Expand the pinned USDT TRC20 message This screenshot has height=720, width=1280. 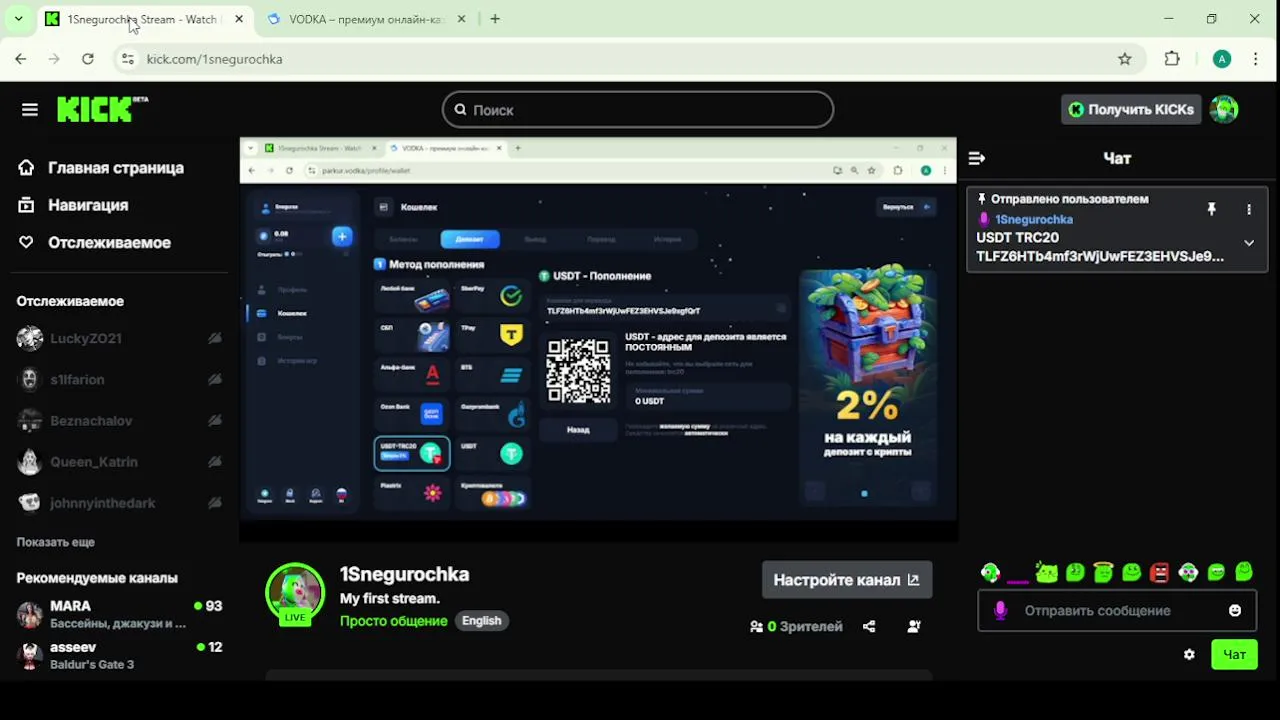click(x=1249, y=243)
